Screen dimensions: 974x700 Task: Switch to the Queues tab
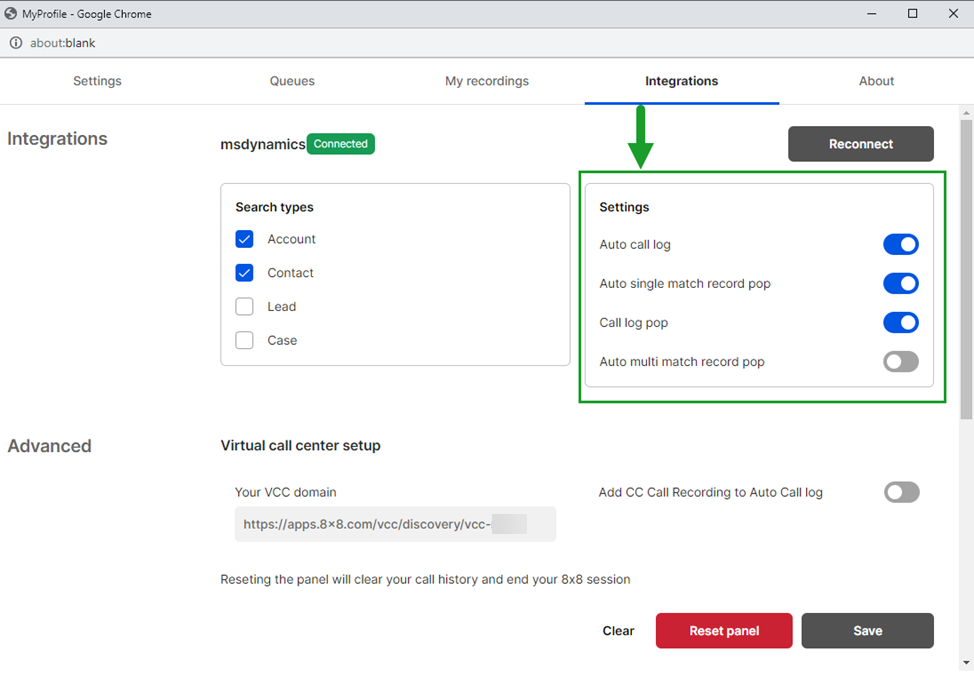tap(292, 81)
